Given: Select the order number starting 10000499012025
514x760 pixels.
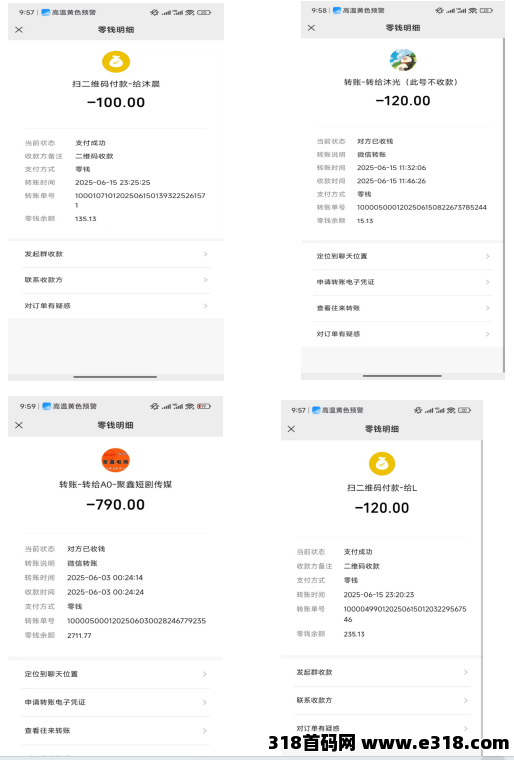Looking at the screenshot, I should click(x=405, y=614).
